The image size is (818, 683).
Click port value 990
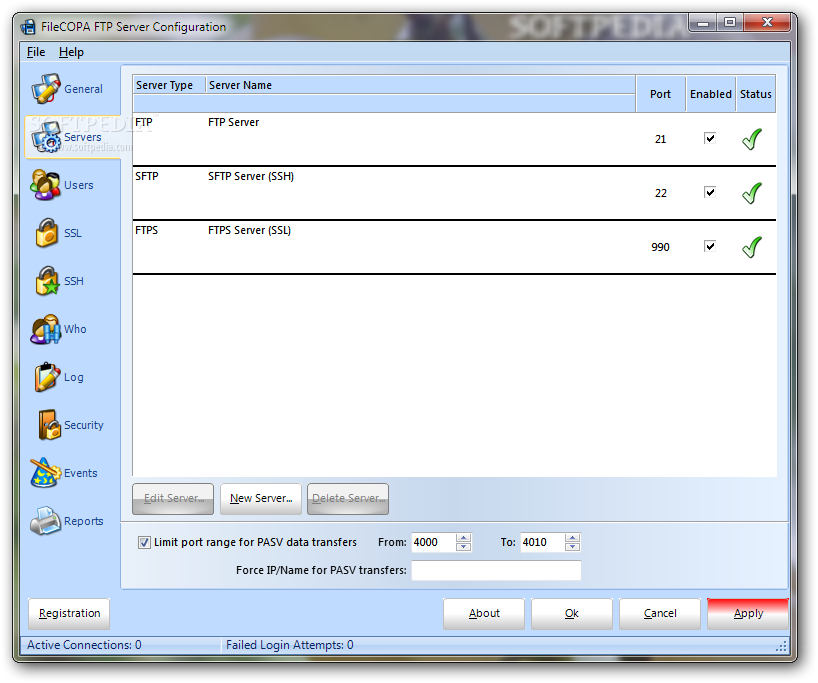660,247
